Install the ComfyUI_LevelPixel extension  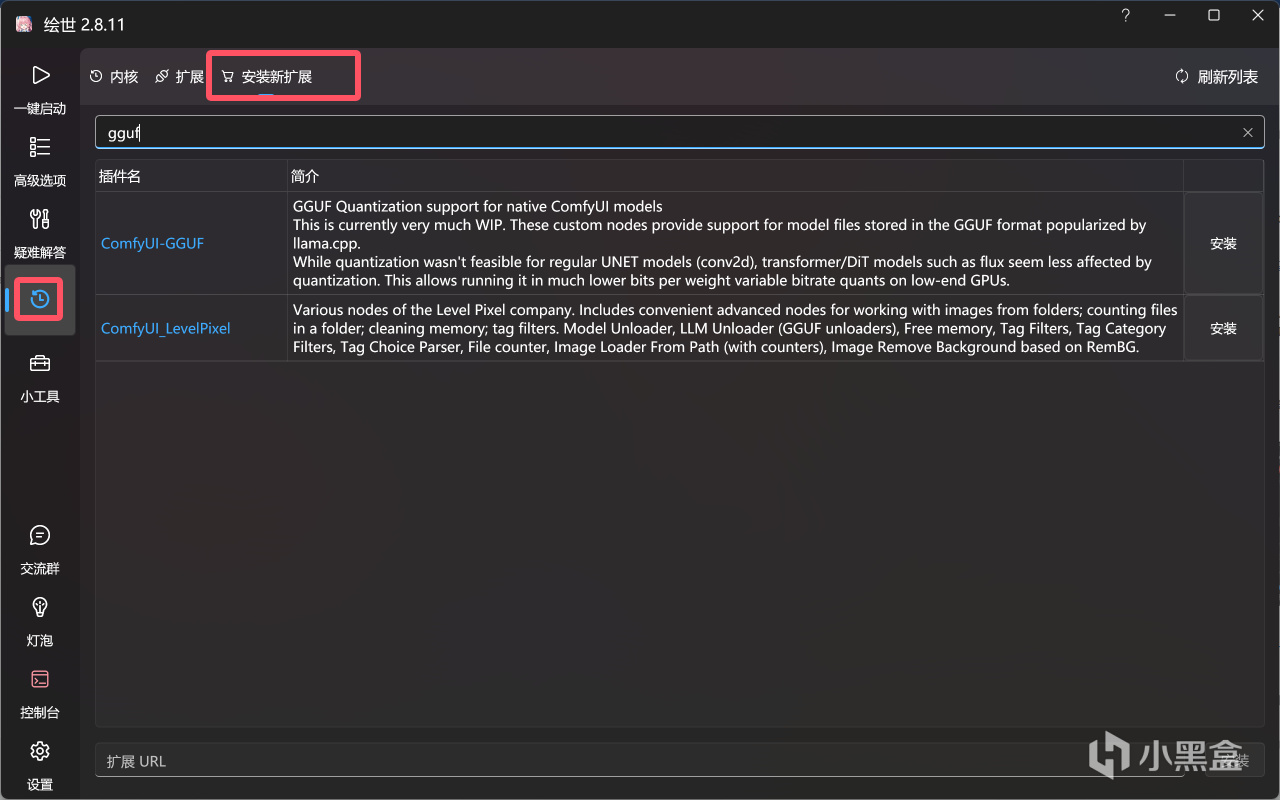1223,328
